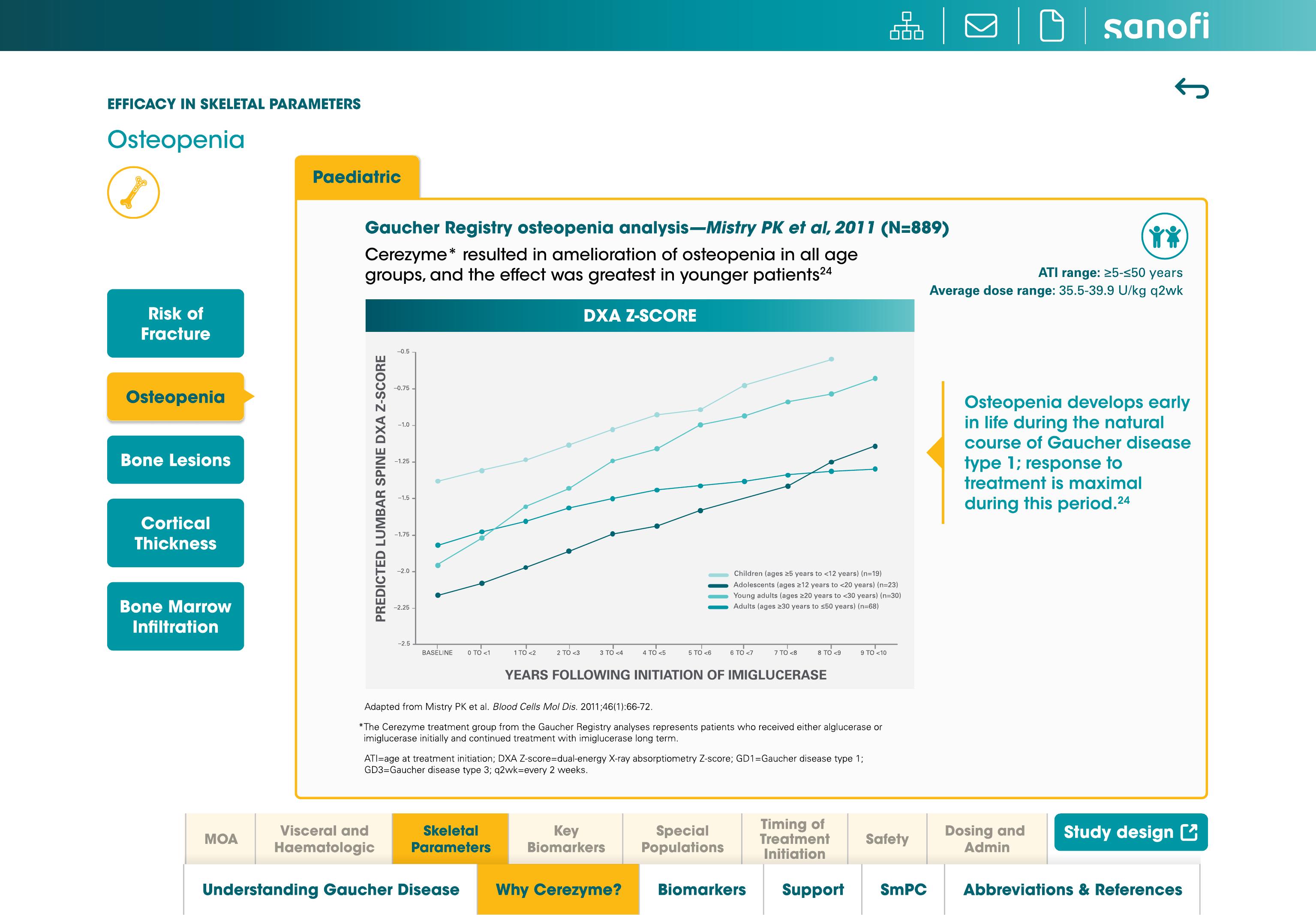Click the DXA Z-SCORE chart header

click(640, 315)
